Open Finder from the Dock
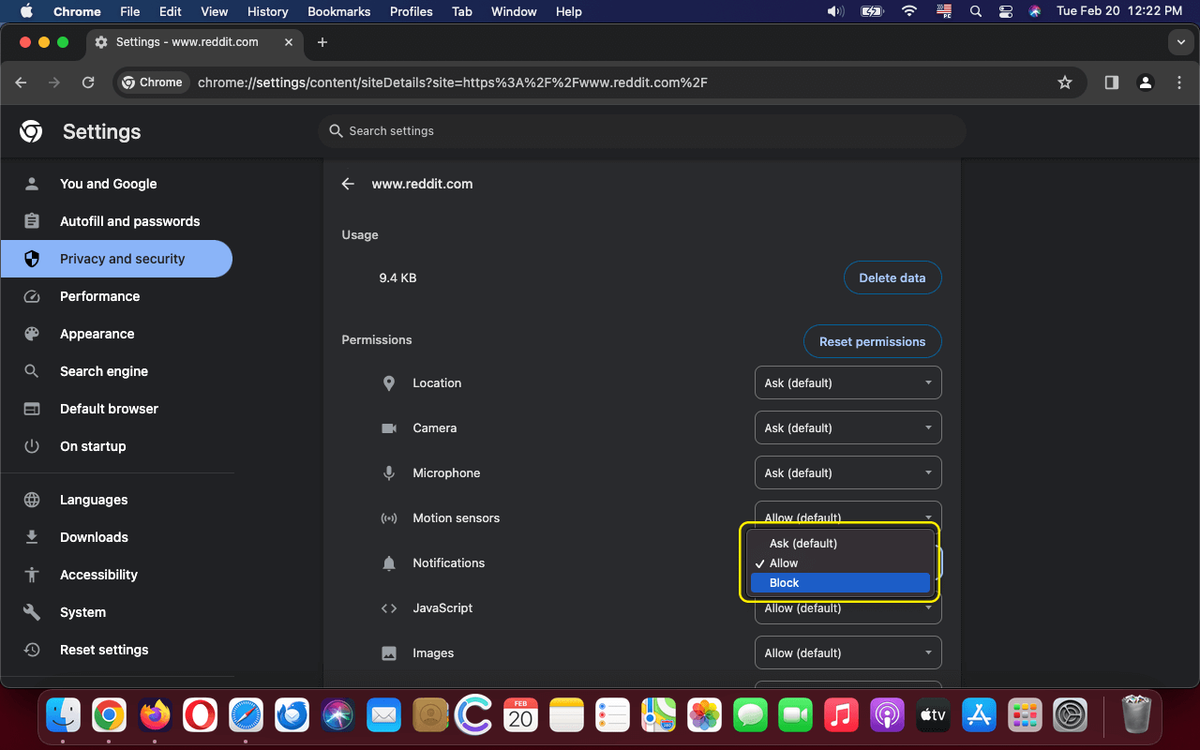Viewport: 1200px width, 750px height. [x=63, y=715]
